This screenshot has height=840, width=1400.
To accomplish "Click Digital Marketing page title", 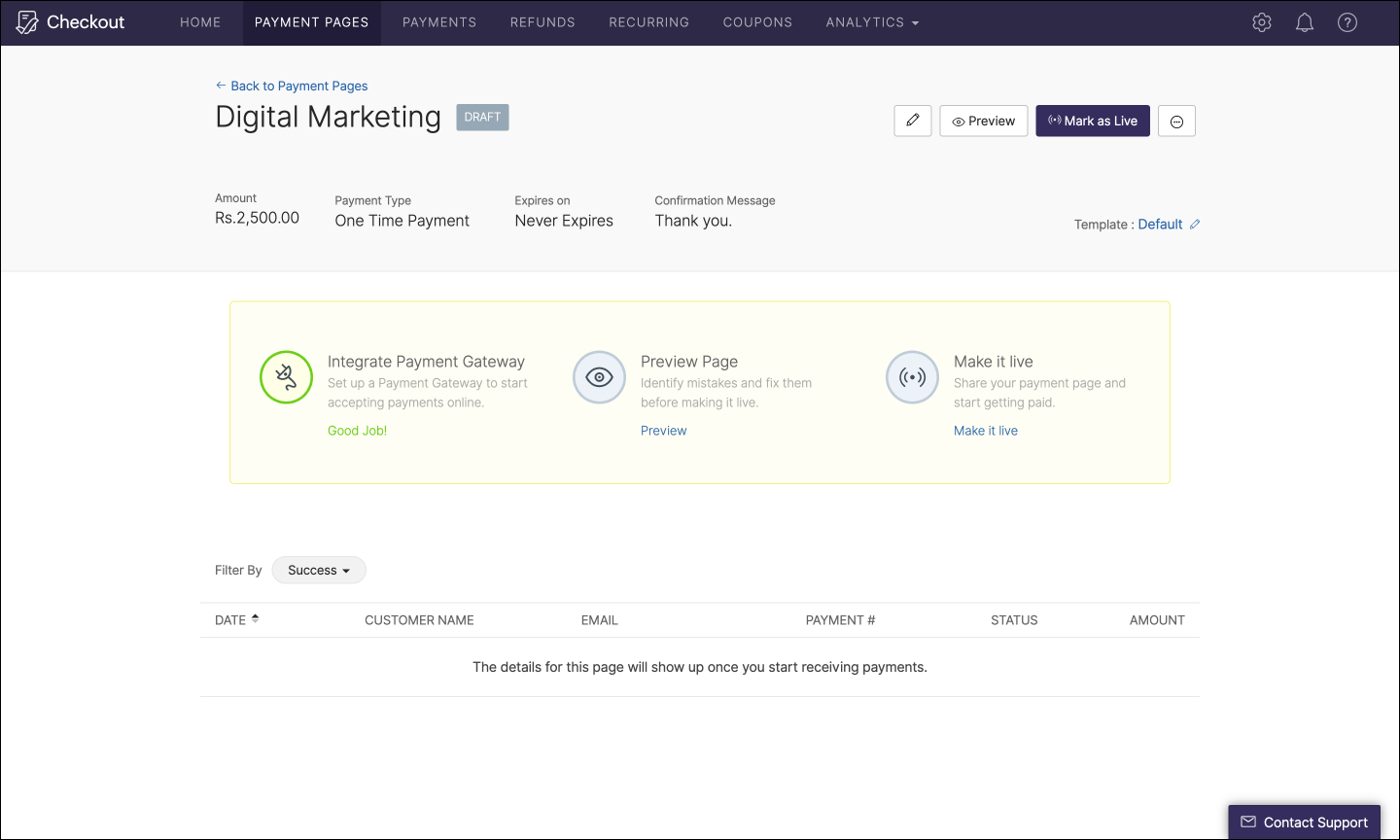I will [x=328, y=117].
